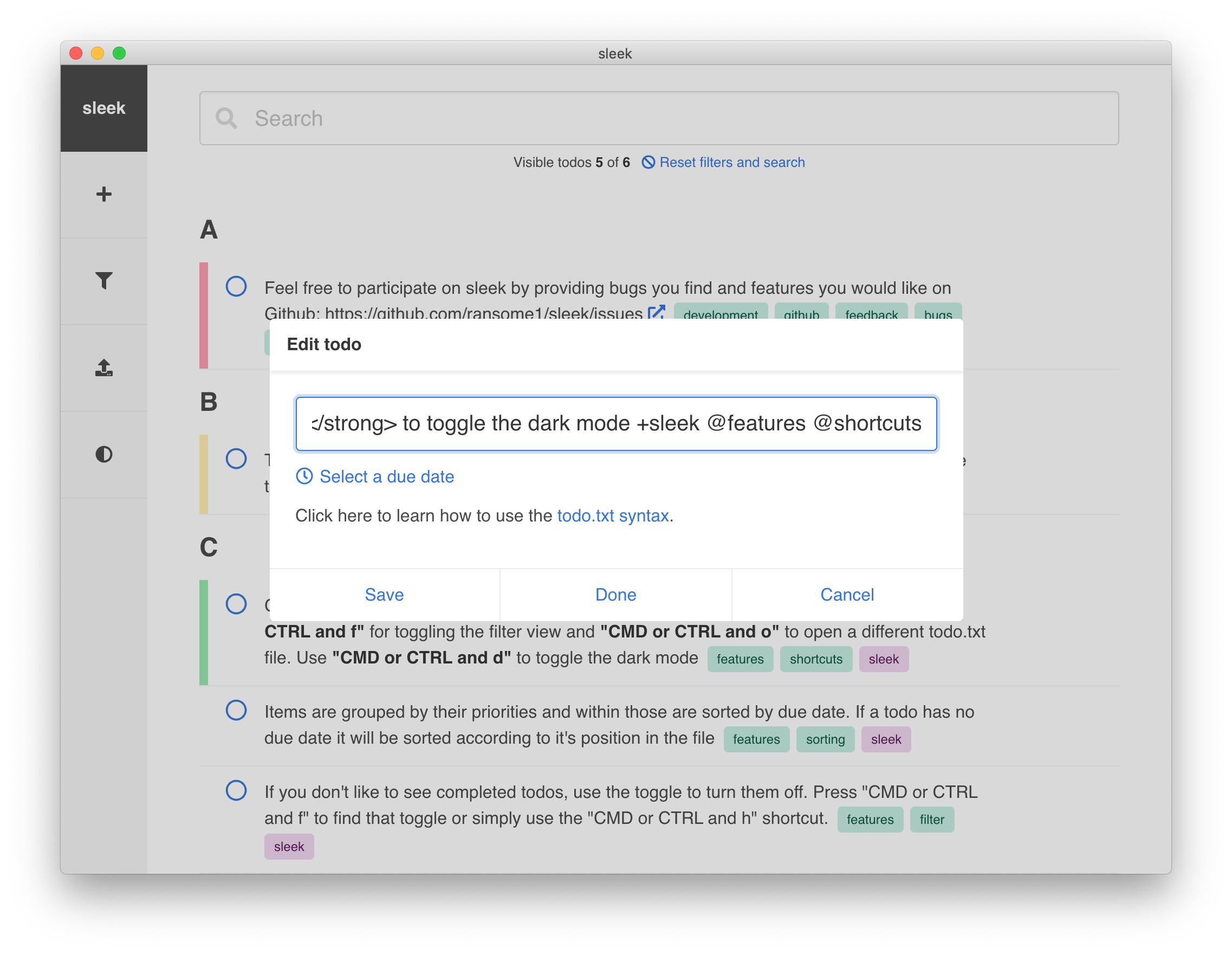This screenshot has width=1232, height=954.
Task: Open a different todo.txt file
Action: pyautogui.click(x=104, y=368)
